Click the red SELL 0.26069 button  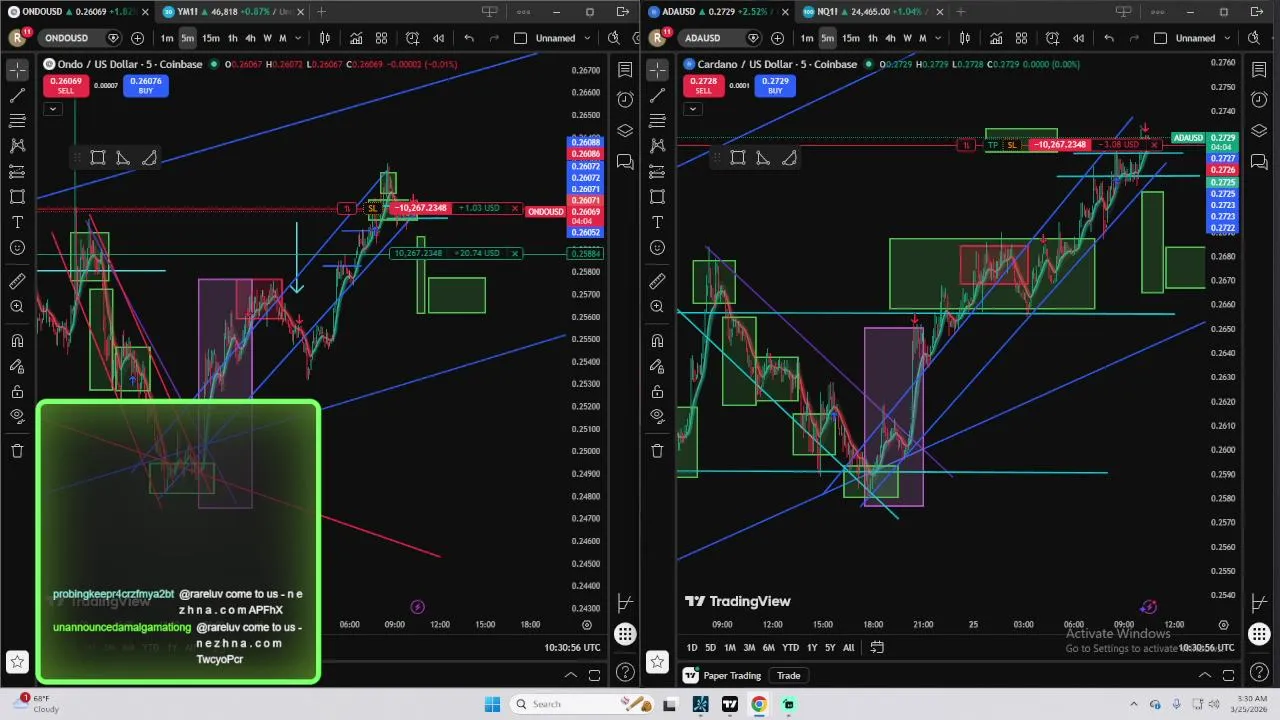pyautogui.click(x=65, y=86)
